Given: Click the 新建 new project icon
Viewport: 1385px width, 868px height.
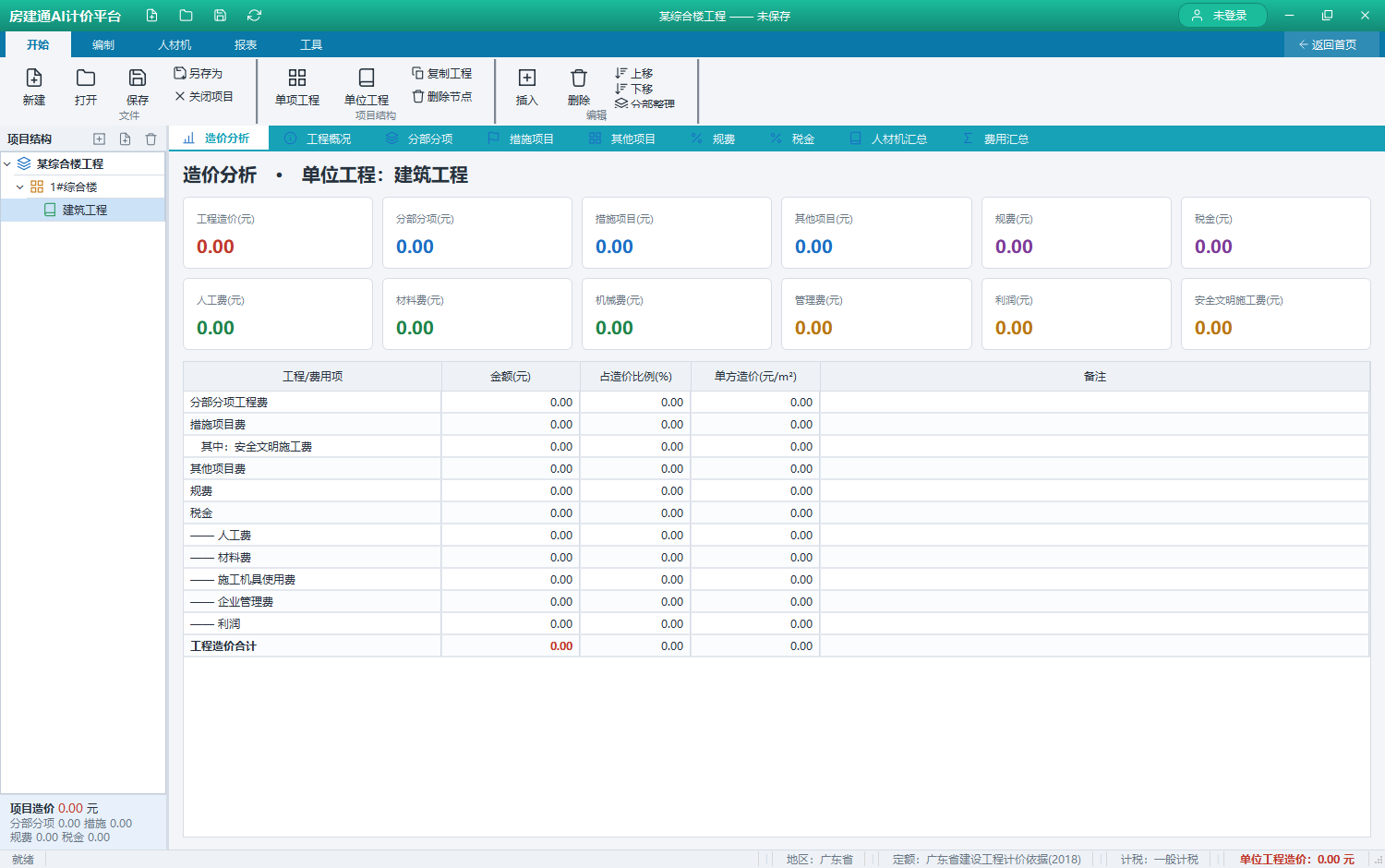Looking at the screenshot, I should (x=34, y=78).
